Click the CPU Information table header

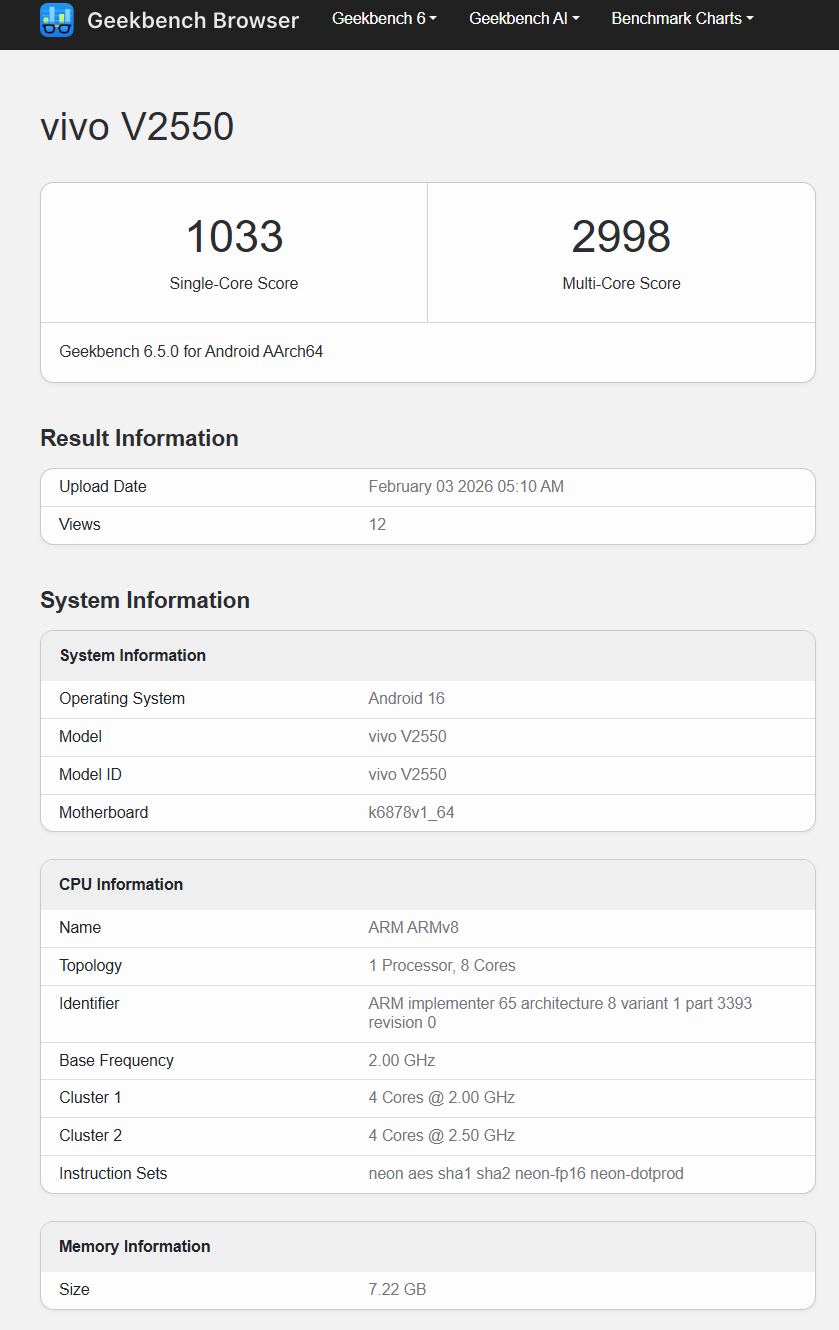tap(121, 885)
